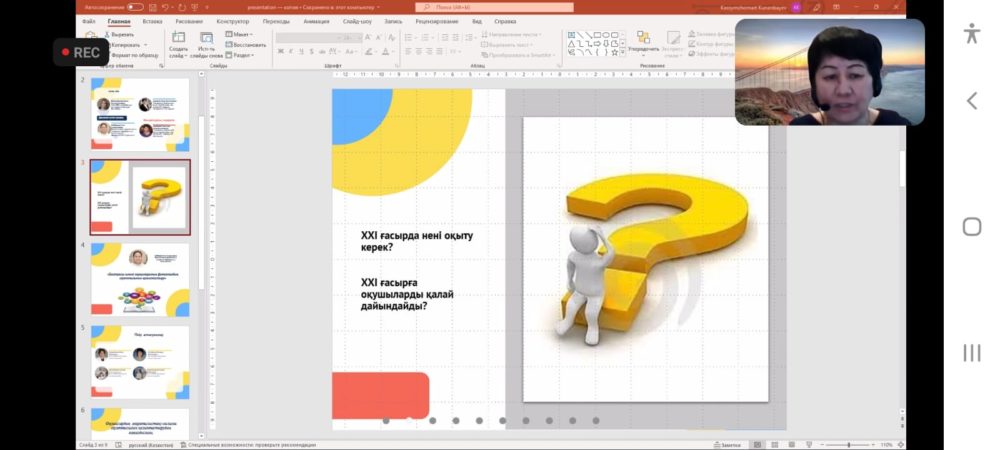The height and width of the screenshot is (450, 1000).
Task: Click the bulleted list icon
Action: pos(409,38)
